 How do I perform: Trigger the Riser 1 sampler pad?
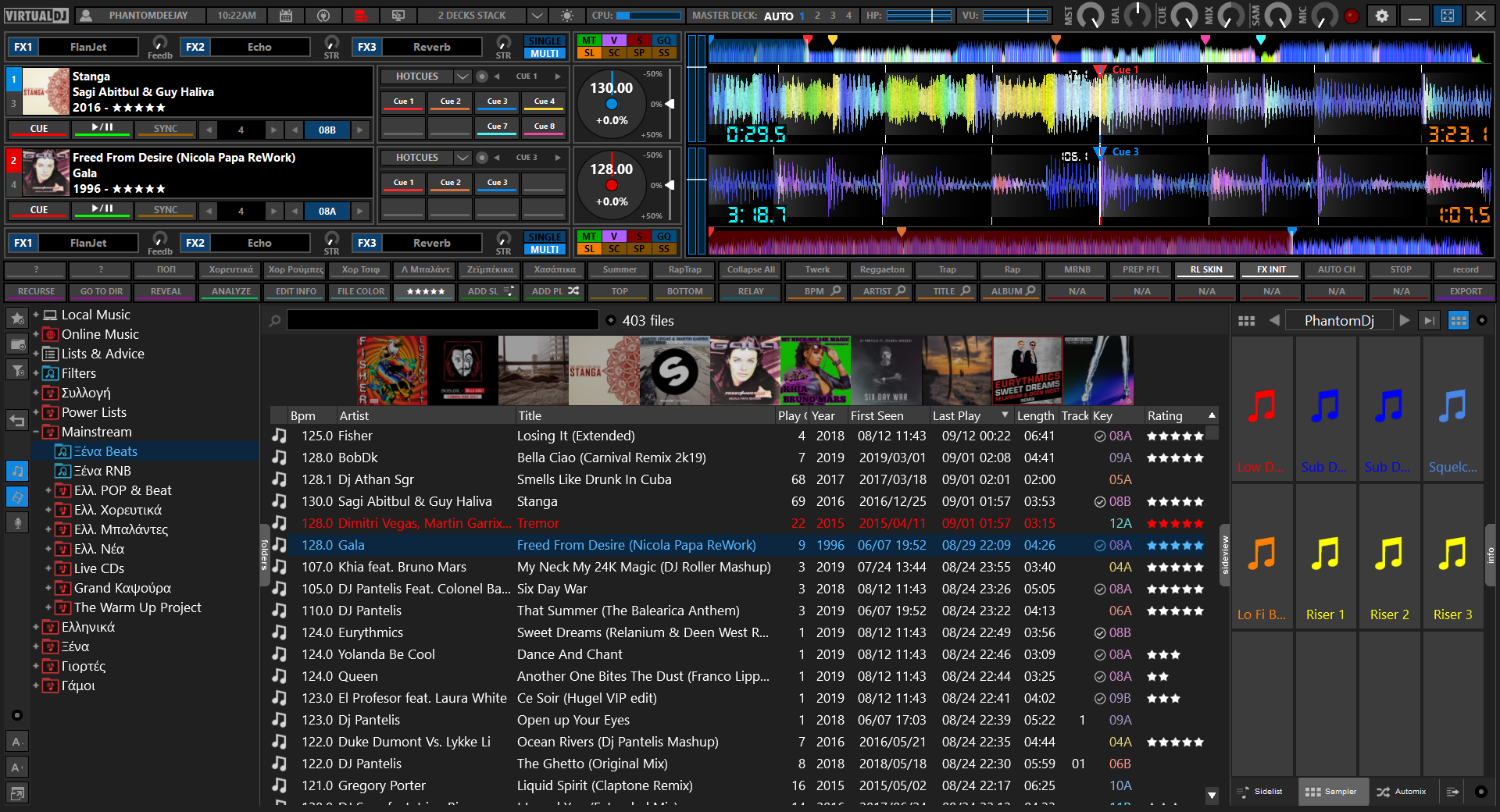point(1325,558)
